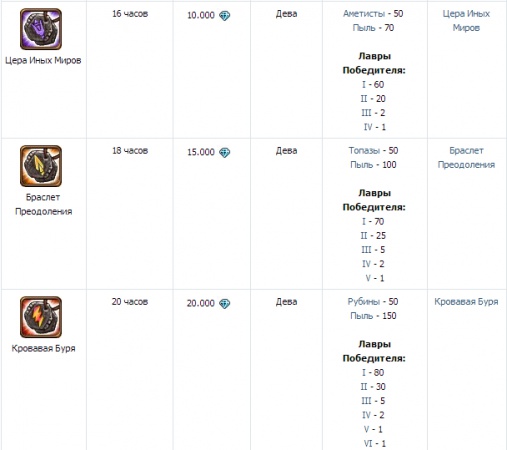Screen dimensions: 507x450
Task: Open the Топазы resource link
Action: 364,151
